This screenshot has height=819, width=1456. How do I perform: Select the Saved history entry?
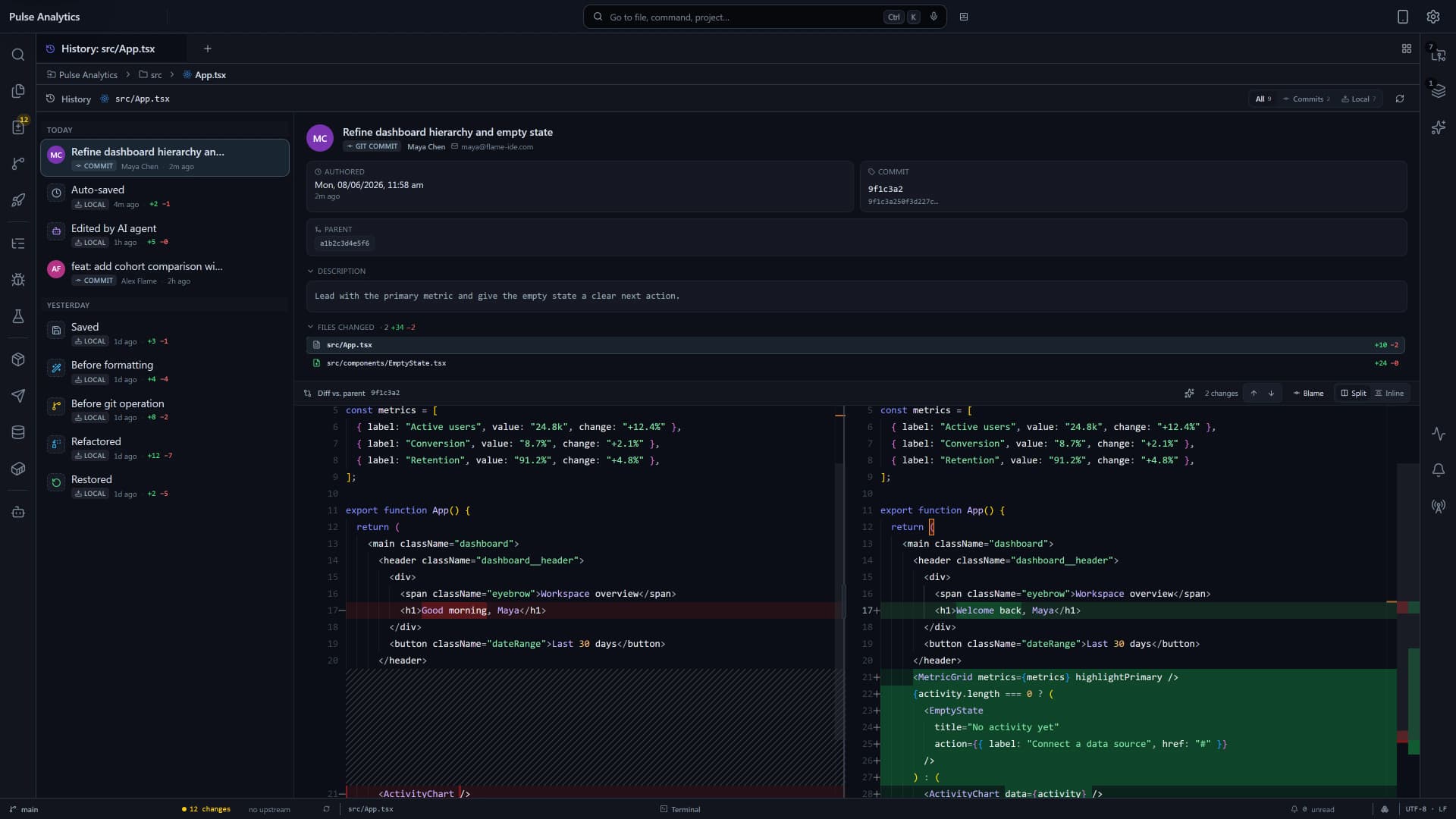[x=165, y=334]
